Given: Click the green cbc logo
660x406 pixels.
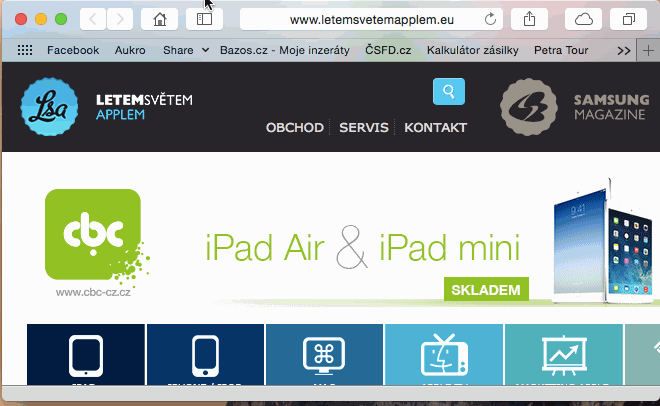Looking at the screenshot, I should click(93, 234).
